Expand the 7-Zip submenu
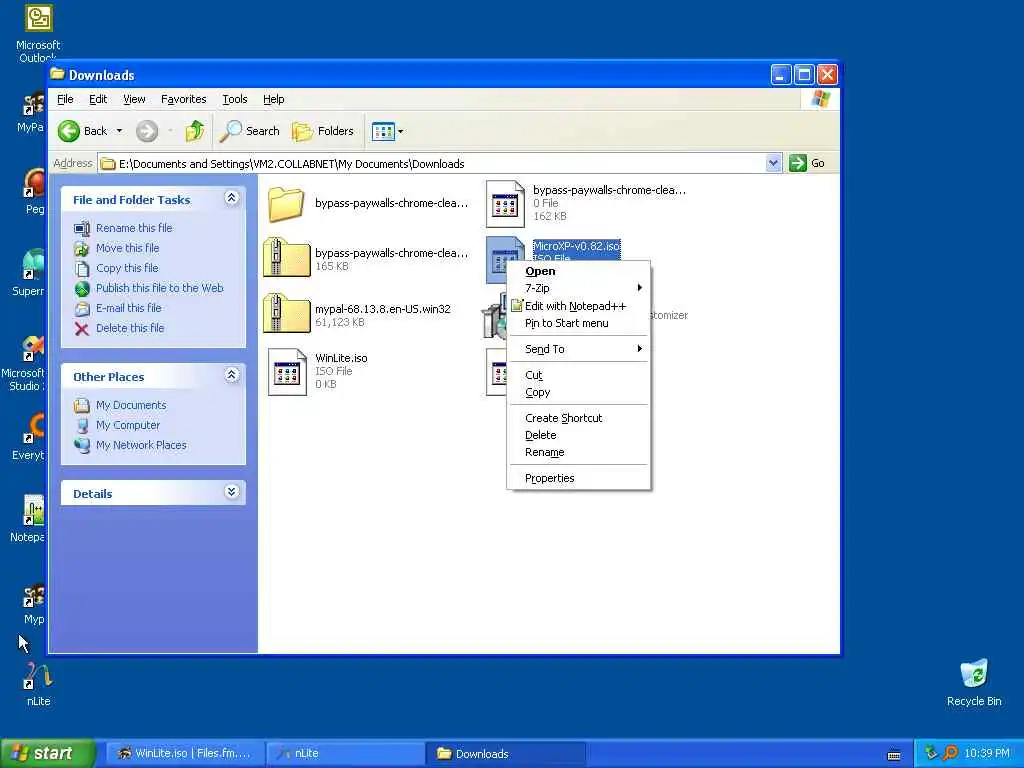 click(579, 288)
